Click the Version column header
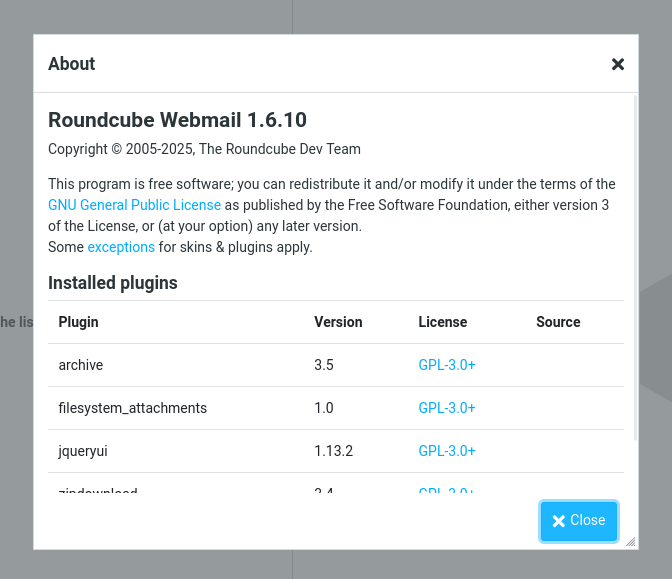The image size is (672, 579). pos(338,322)
